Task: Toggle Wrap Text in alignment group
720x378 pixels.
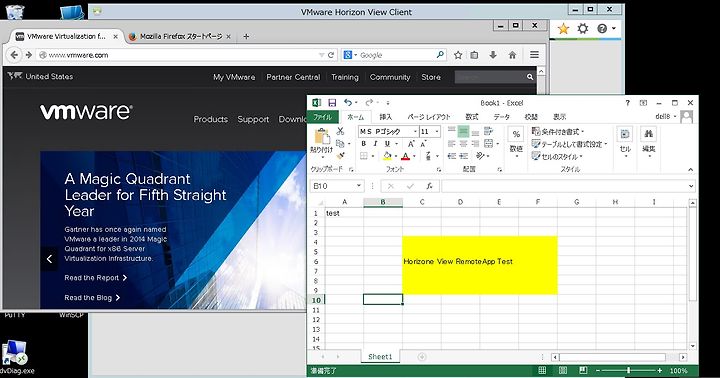Action: click(488, 131)
